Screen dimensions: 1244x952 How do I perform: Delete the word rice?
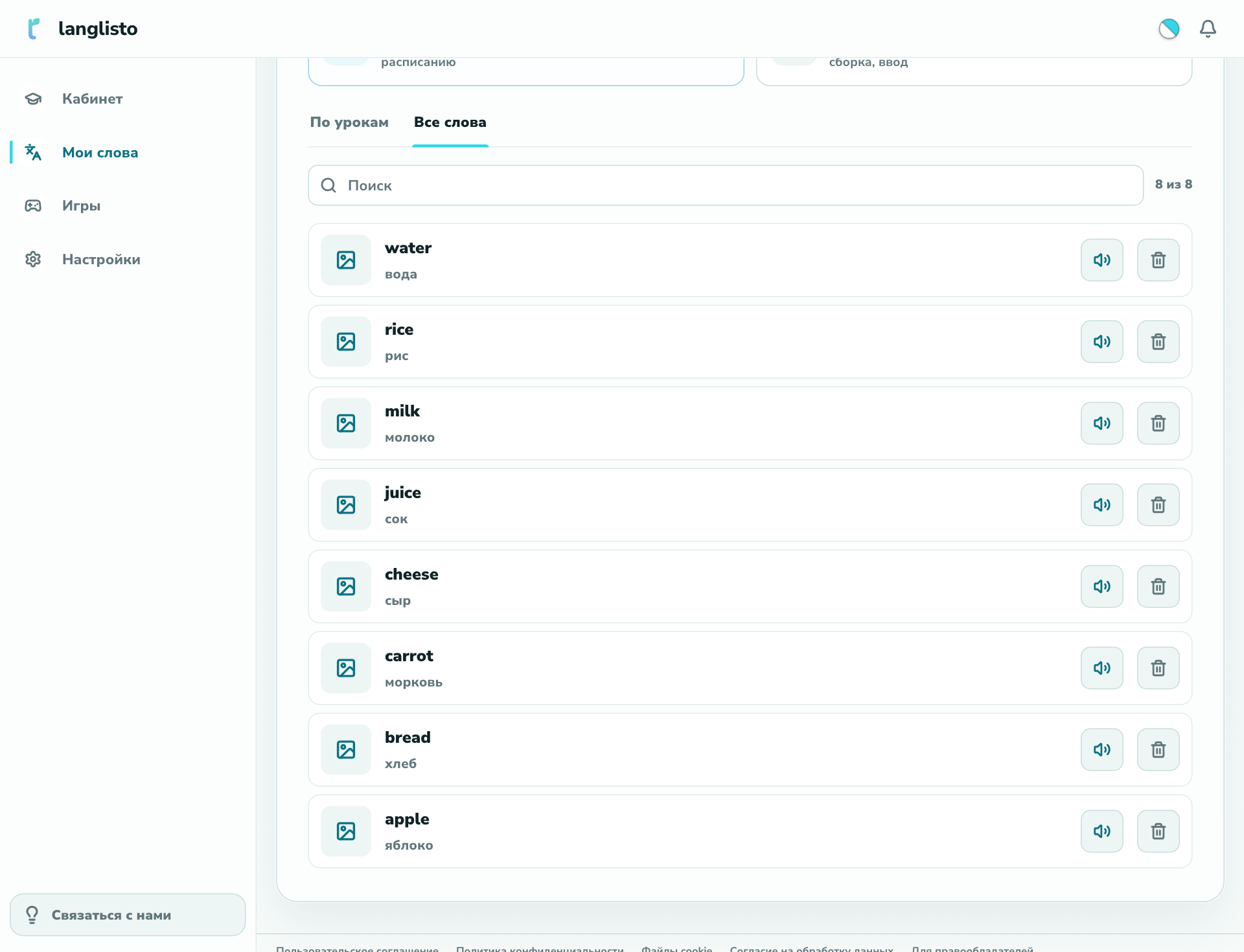point(1158,341)
